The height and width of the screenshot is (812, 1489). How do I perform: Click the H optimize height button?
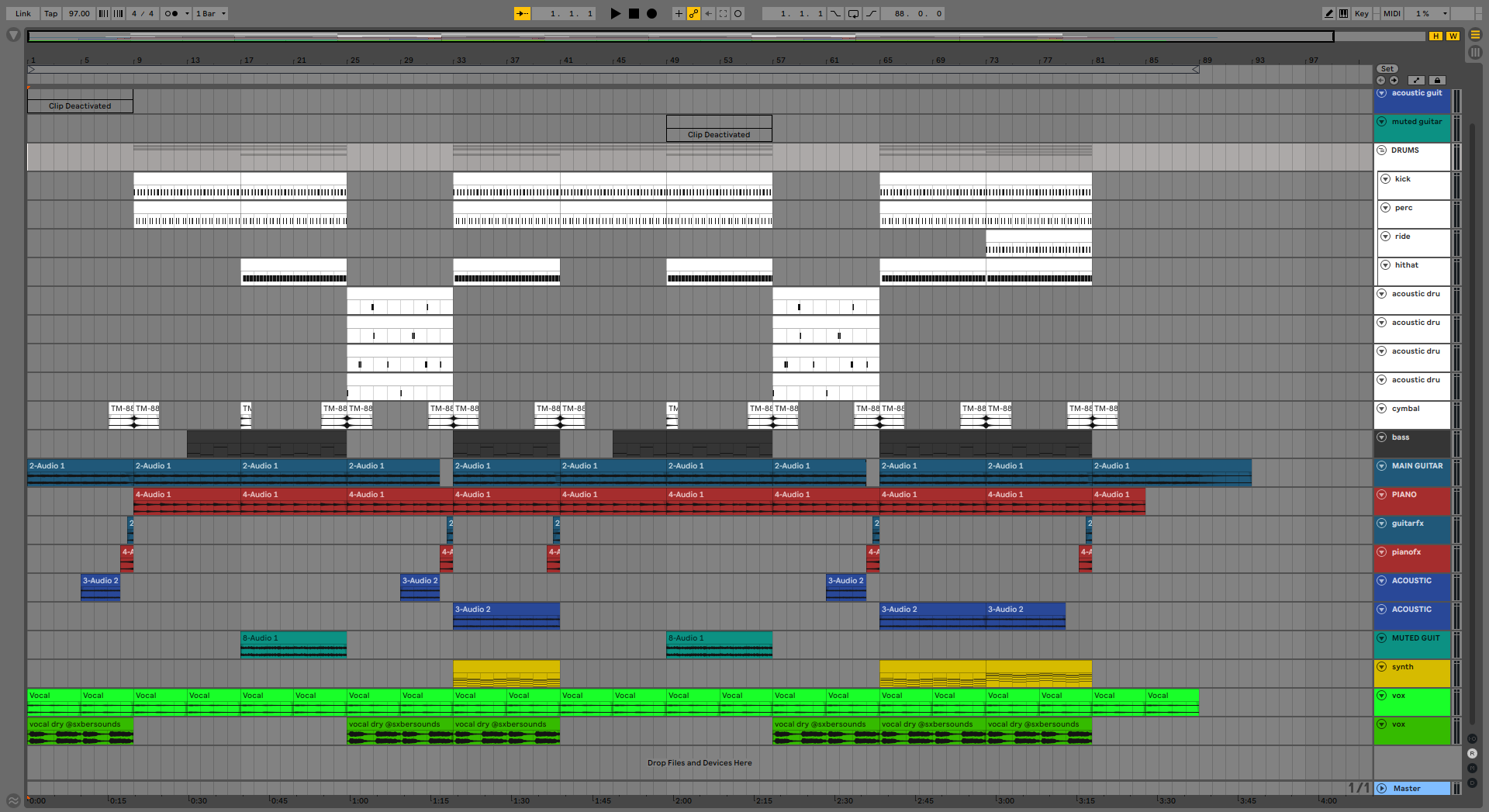coord(1435,36)
